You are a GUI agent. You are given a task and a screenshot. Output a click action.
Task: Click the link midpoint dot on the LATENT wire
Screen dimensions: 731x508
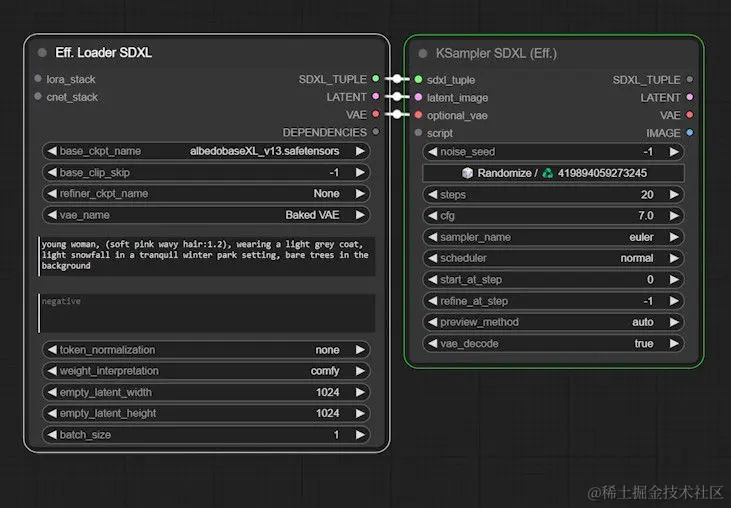pyautogui.click(x=397, y=96)
